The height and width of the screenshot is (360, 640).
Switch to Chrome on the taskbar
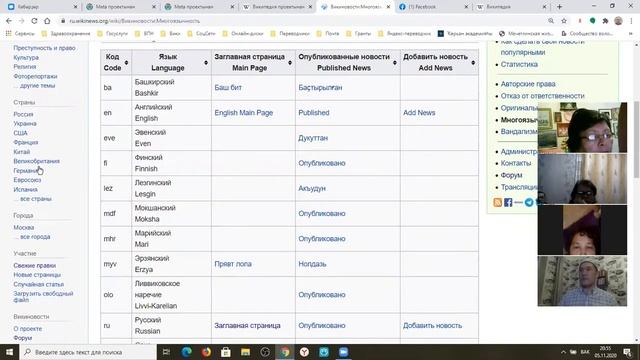coord(284,352)
